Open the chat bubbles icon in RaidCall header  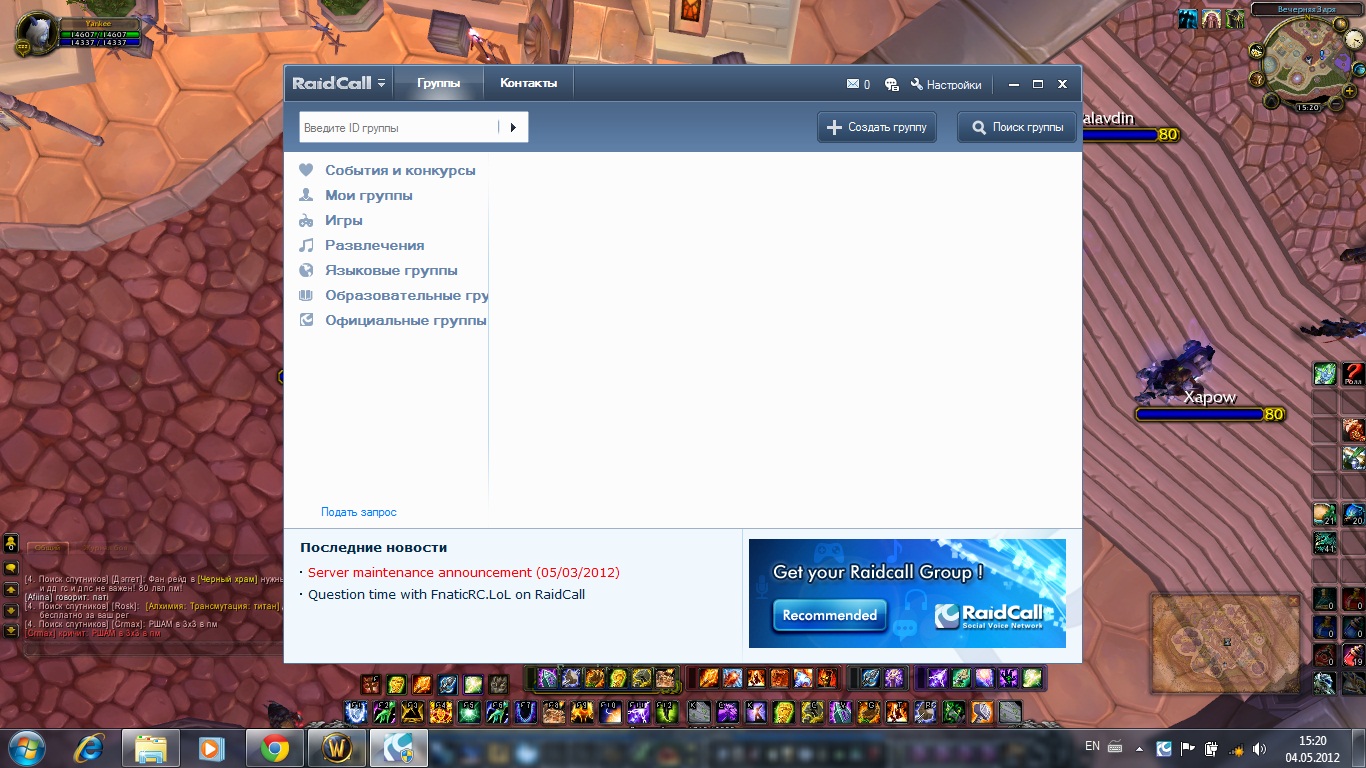(892, 85)
